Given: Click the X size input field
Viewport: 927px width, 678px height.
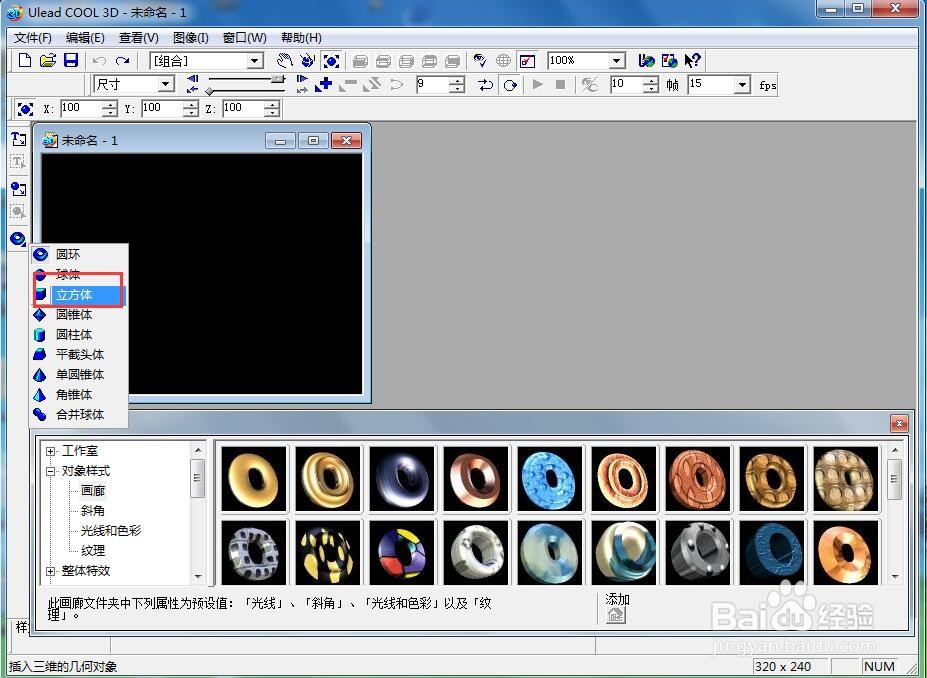Looking at the screenshot, I should [x=82, y=109].
